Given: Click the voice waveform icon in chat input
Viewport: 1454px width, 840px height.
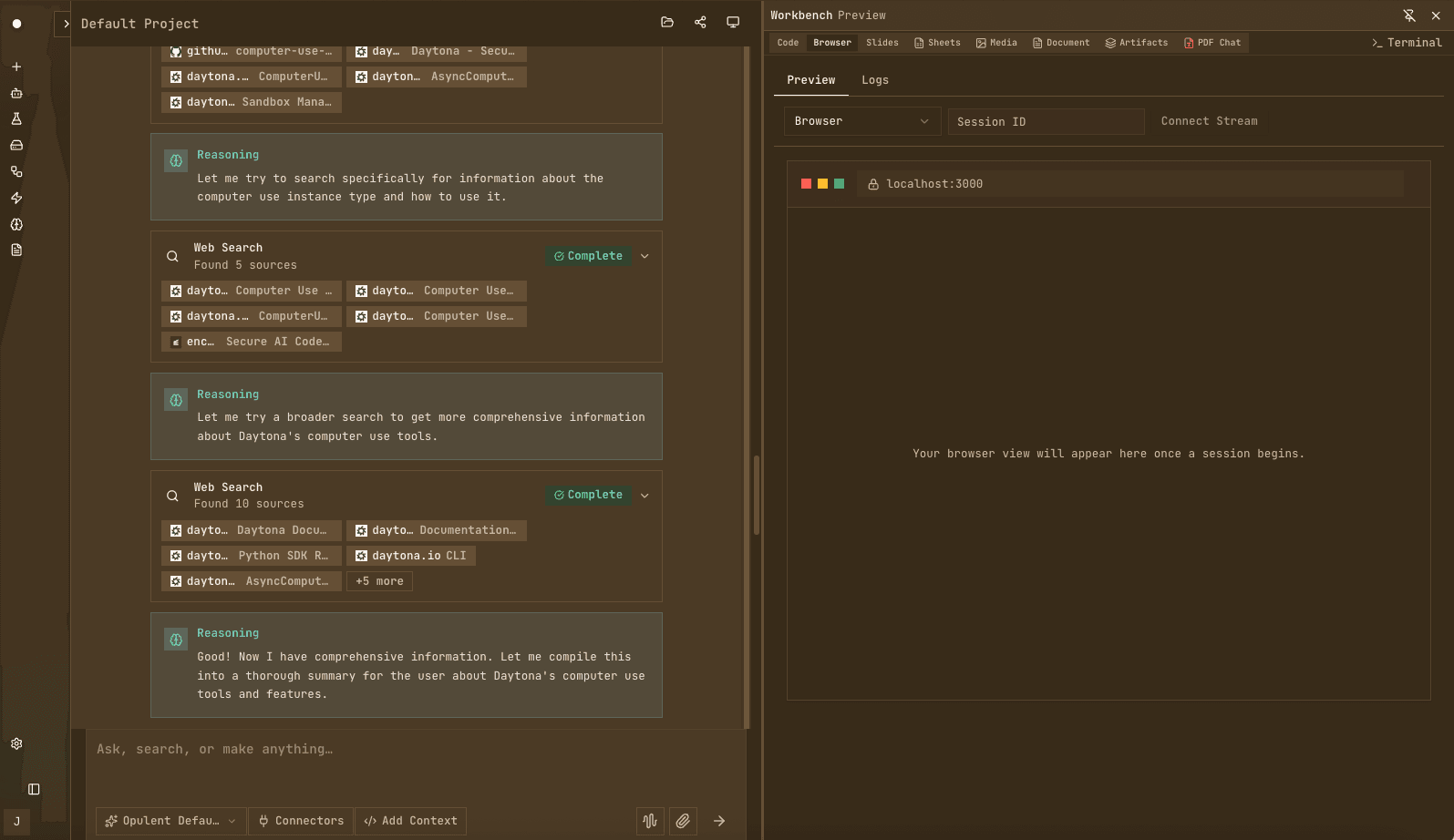Looking at the screenshot, I should tap(650, 821).
